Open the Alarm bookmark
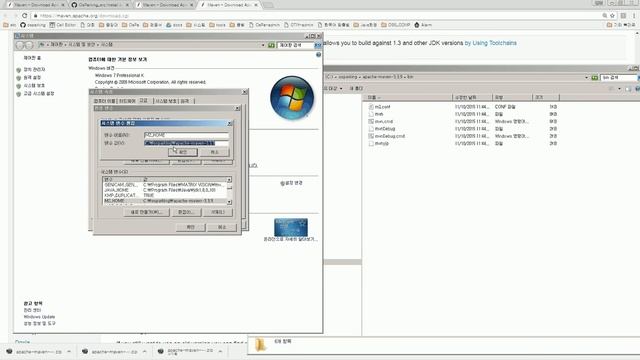 click(423, 25)
